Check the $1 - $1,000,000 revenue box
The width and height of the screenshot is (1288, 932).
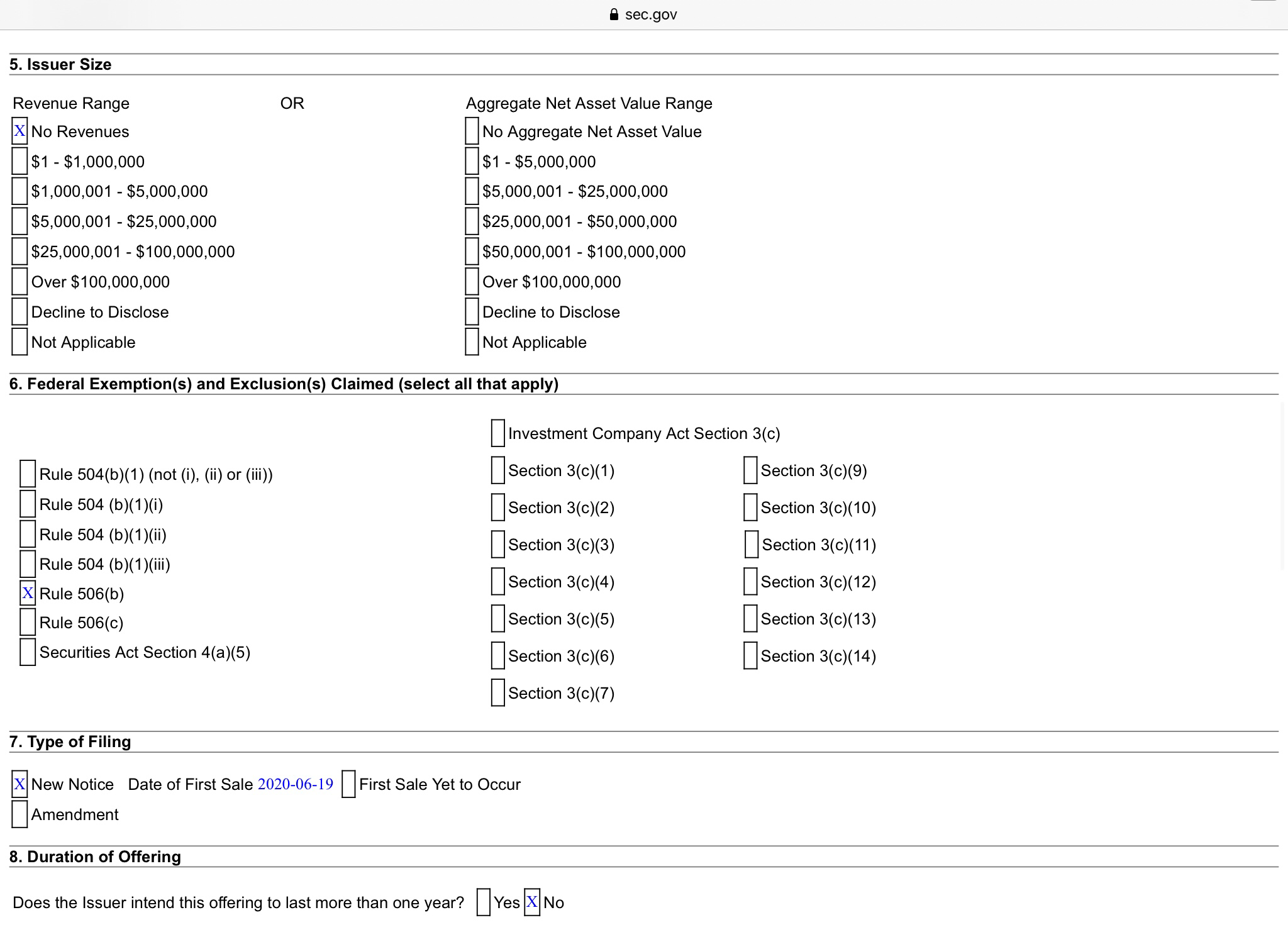click(x=19, y=161)
